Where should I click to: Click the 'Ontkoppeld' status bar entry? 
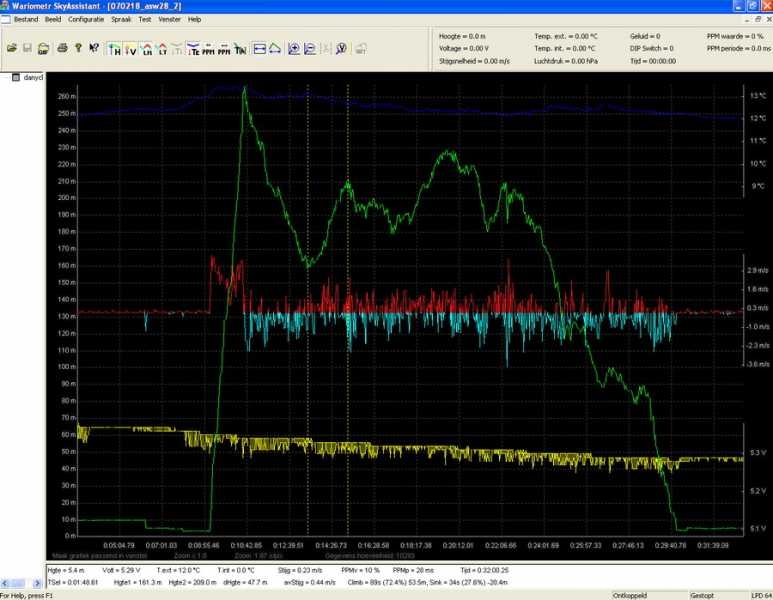[630, 596]
